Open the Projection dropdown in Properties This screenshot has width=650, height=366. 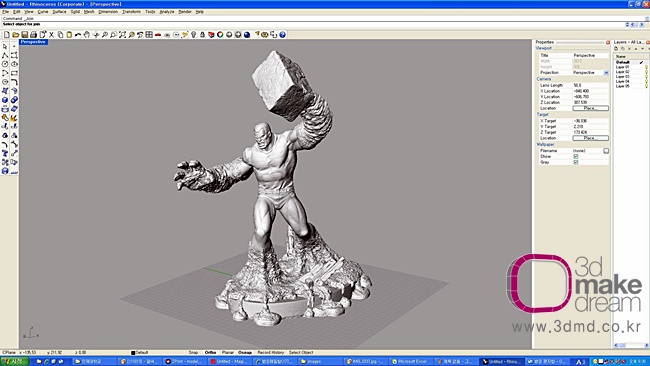pos(606,73)
